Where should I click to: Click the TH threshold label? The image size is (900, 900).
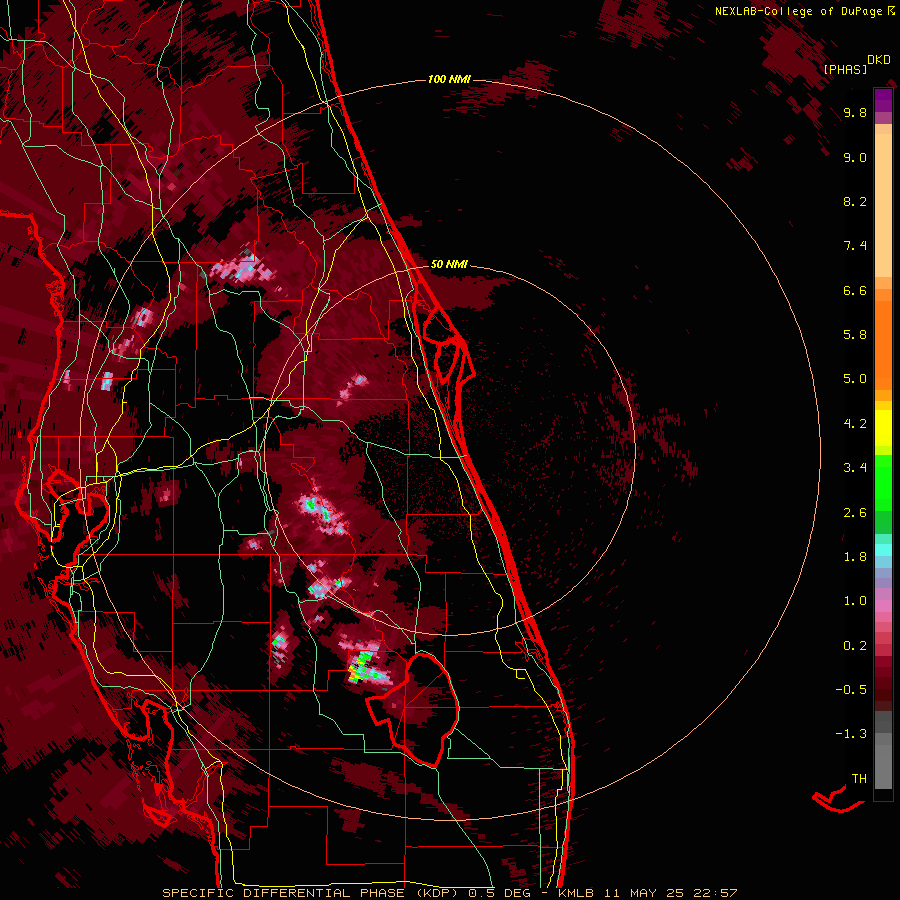tap(859, 779)
